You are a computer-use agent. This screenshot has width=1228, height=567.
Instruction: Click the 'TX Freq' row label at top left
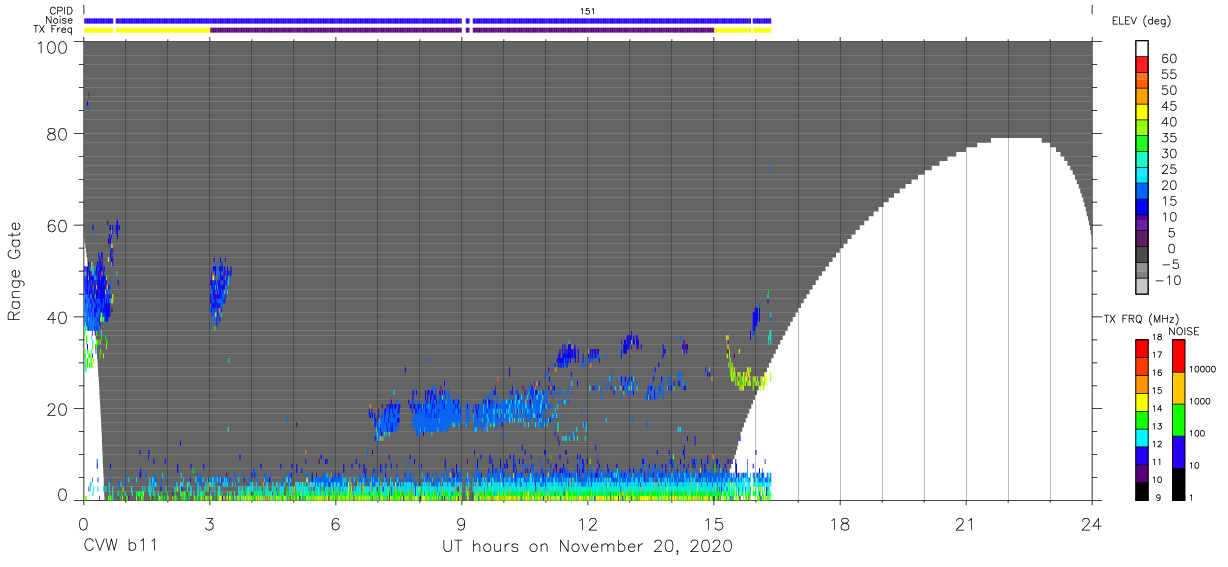click(x=54, y=30)
